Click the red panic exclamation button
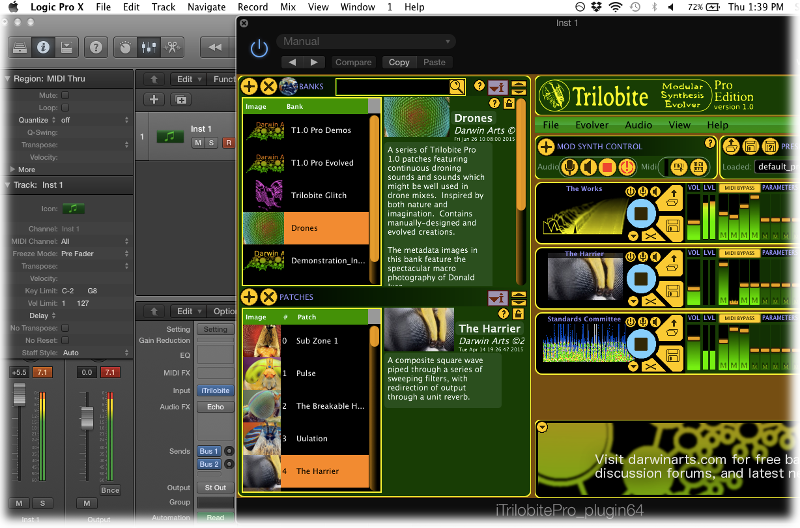 point(627,167)
